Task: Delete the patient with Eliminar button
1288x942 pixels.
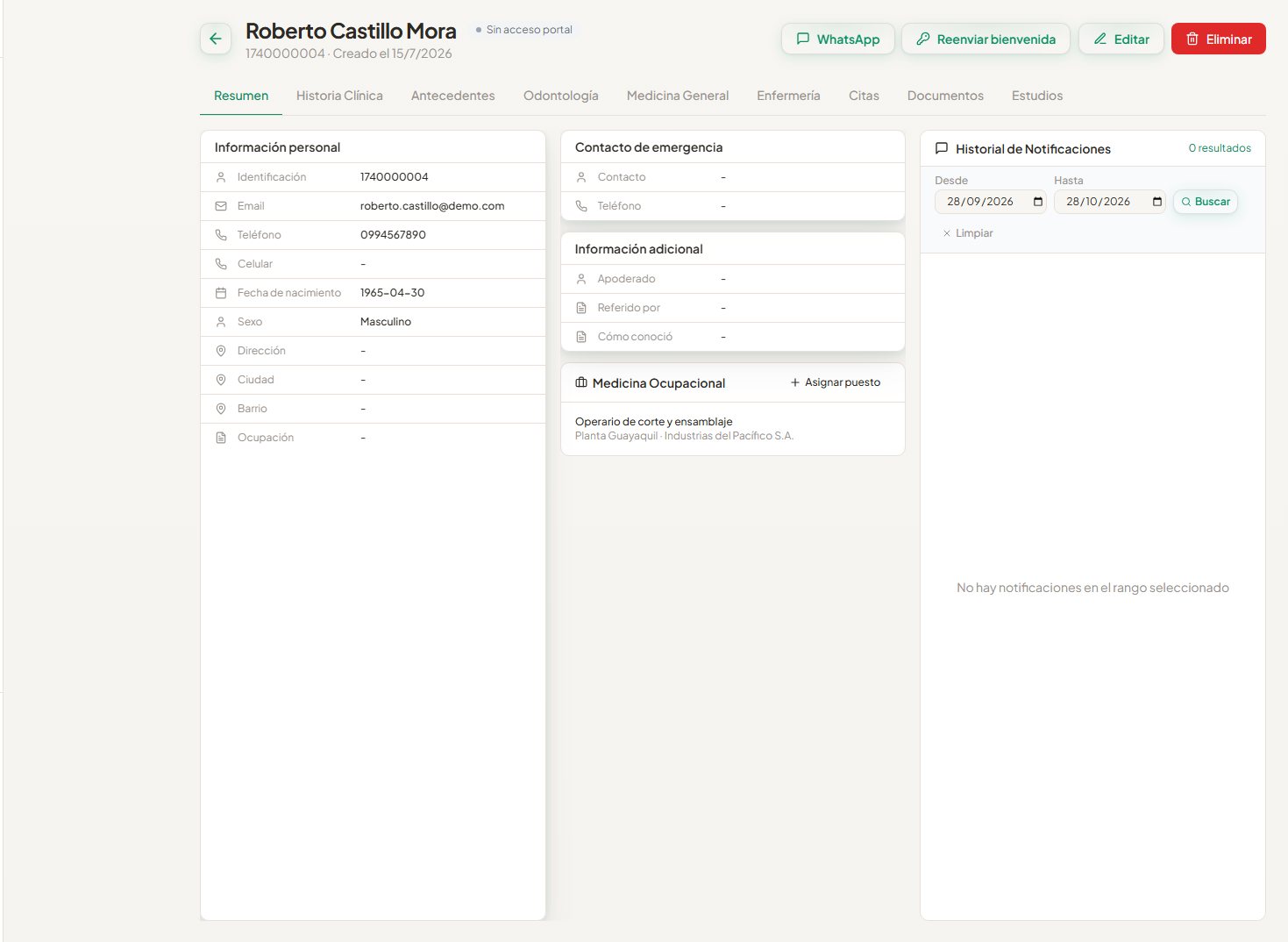Action: pos(1219,39)
